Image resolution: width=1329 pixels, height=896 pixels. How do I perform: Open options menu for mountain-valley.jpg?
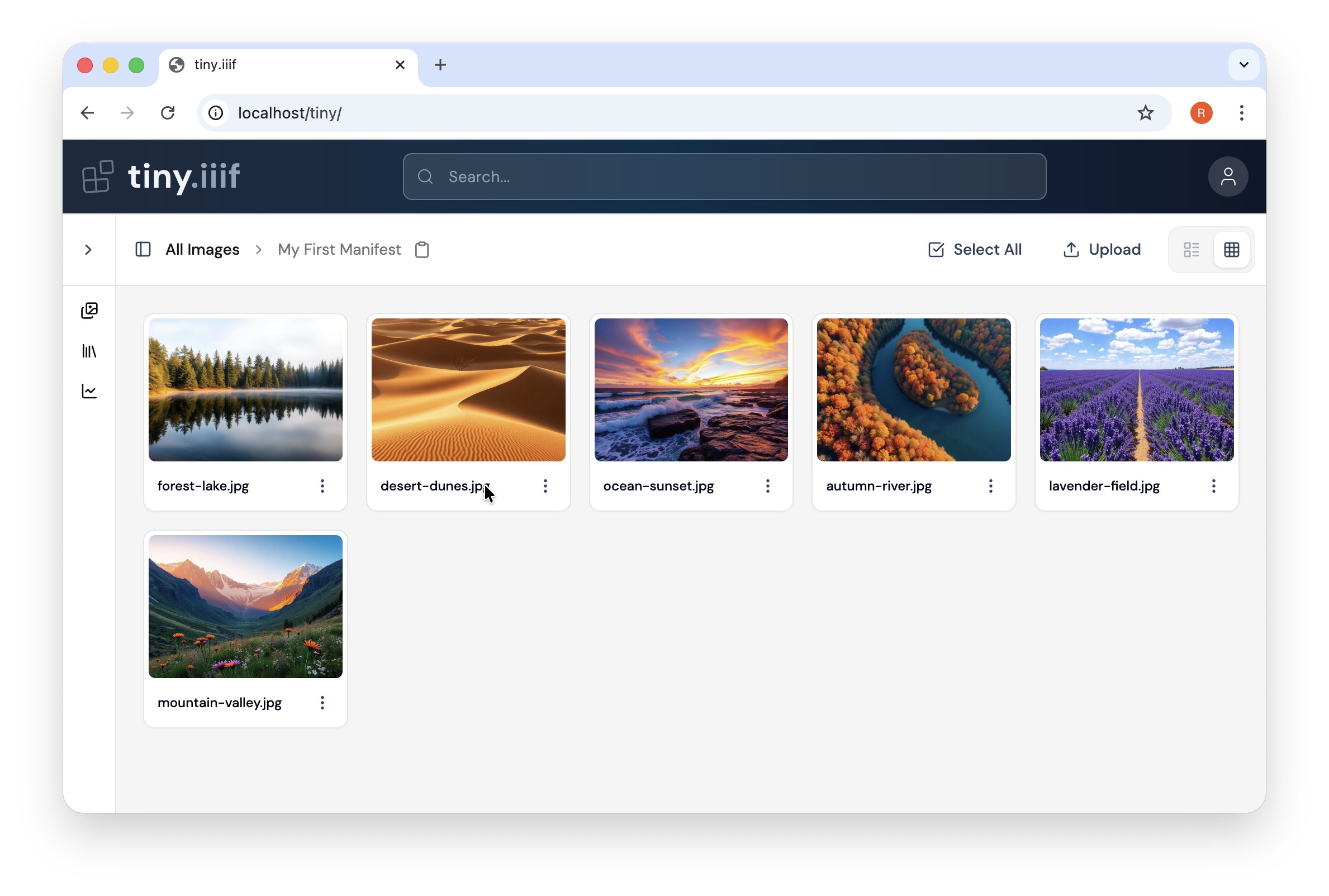(322, 703)
